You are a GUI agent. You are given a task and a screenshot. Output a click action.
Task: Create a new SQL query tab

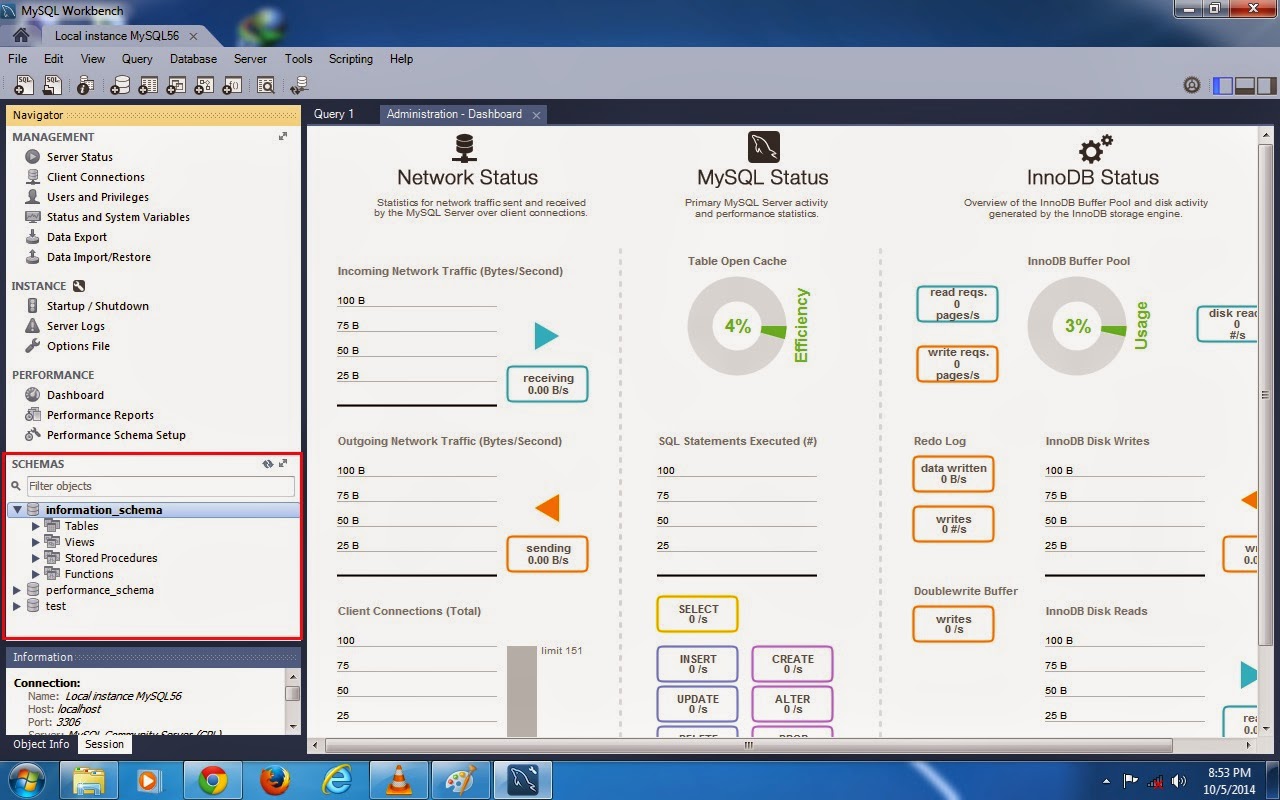click(24, 86)
